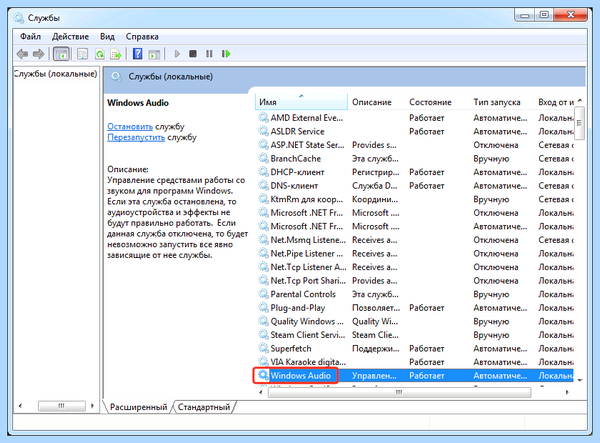Select the ASP.NET State Service row
This screenshot has height=443, width=600.
click(415, 145)
